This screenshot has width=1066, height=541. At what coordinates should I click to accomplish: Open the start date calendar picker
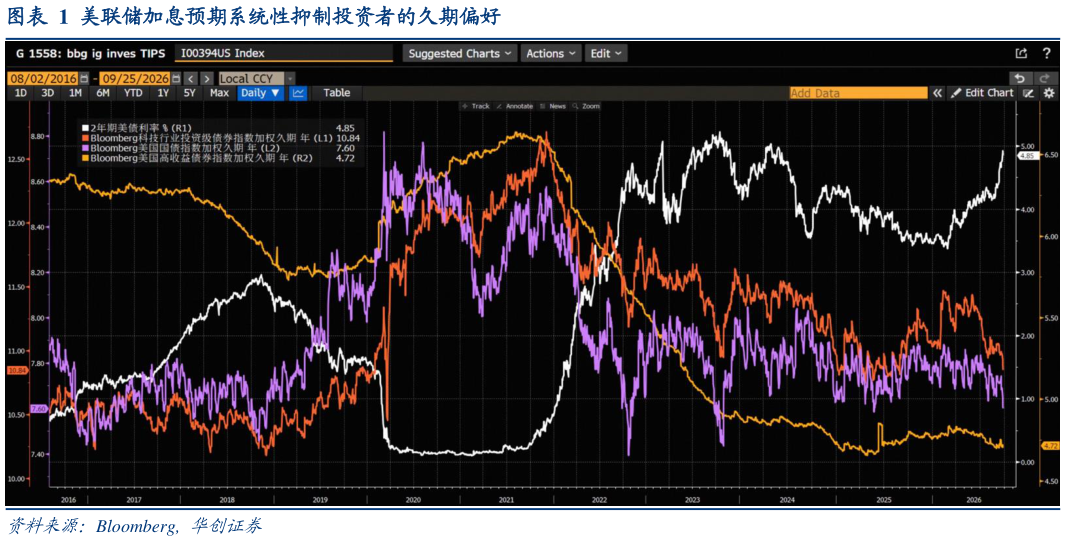coord(84,78)
